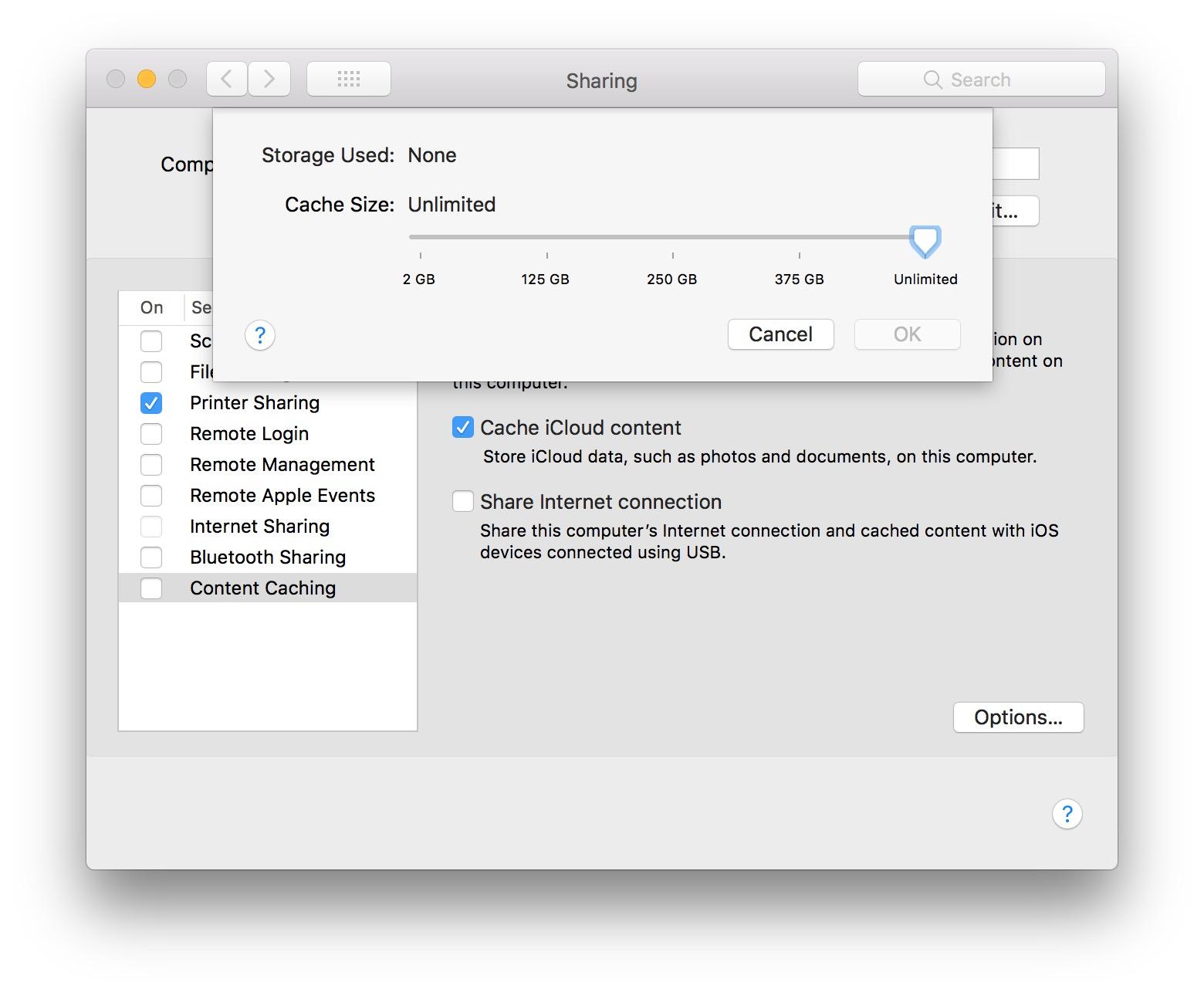Show all preferences grid button
The height and width of the screenshot is (993, 1204).
pos(349,79)
